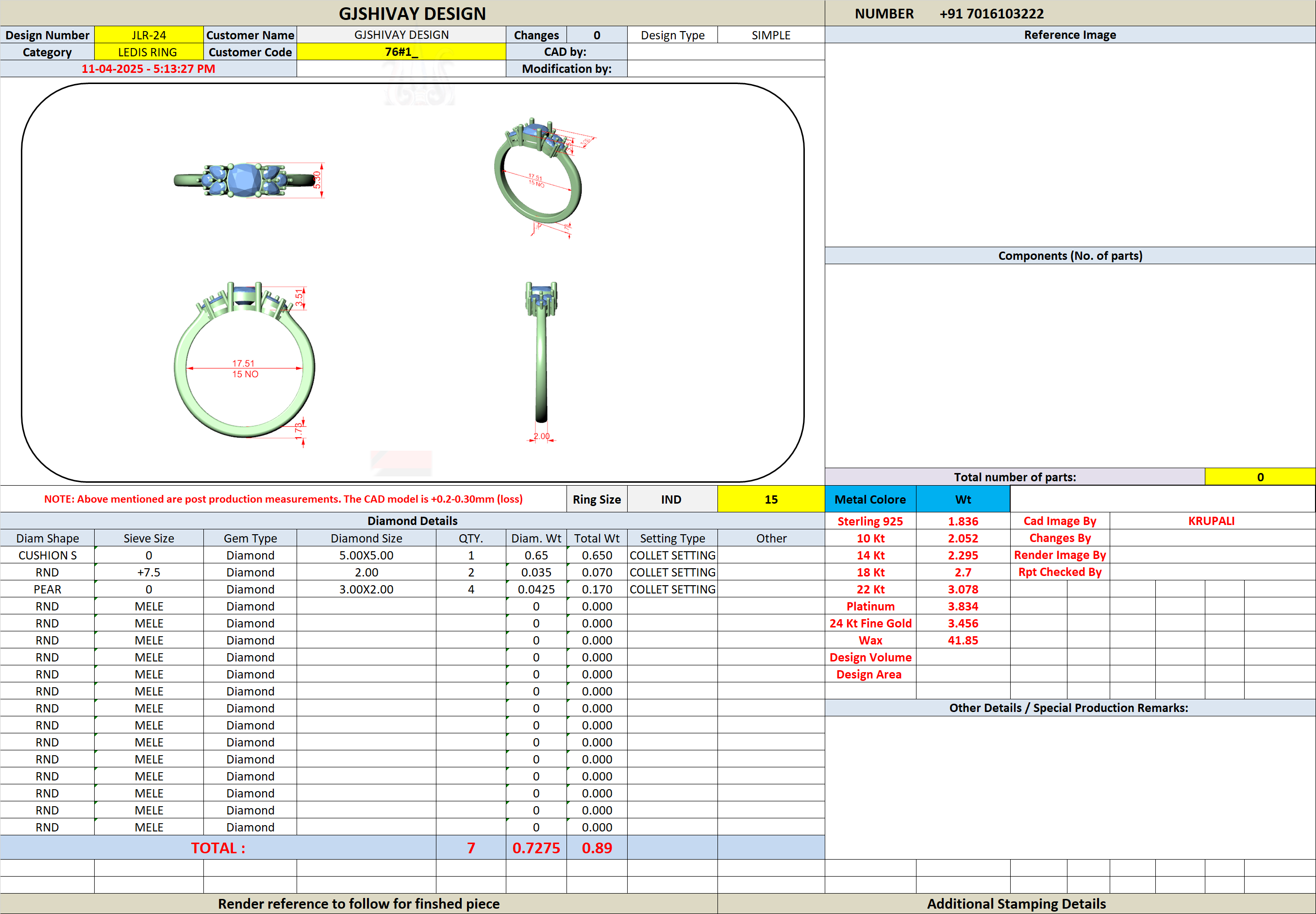Select the Sieve Size column header
Viewport: 1316px width, 914px height.
click(x=149, y=538)
